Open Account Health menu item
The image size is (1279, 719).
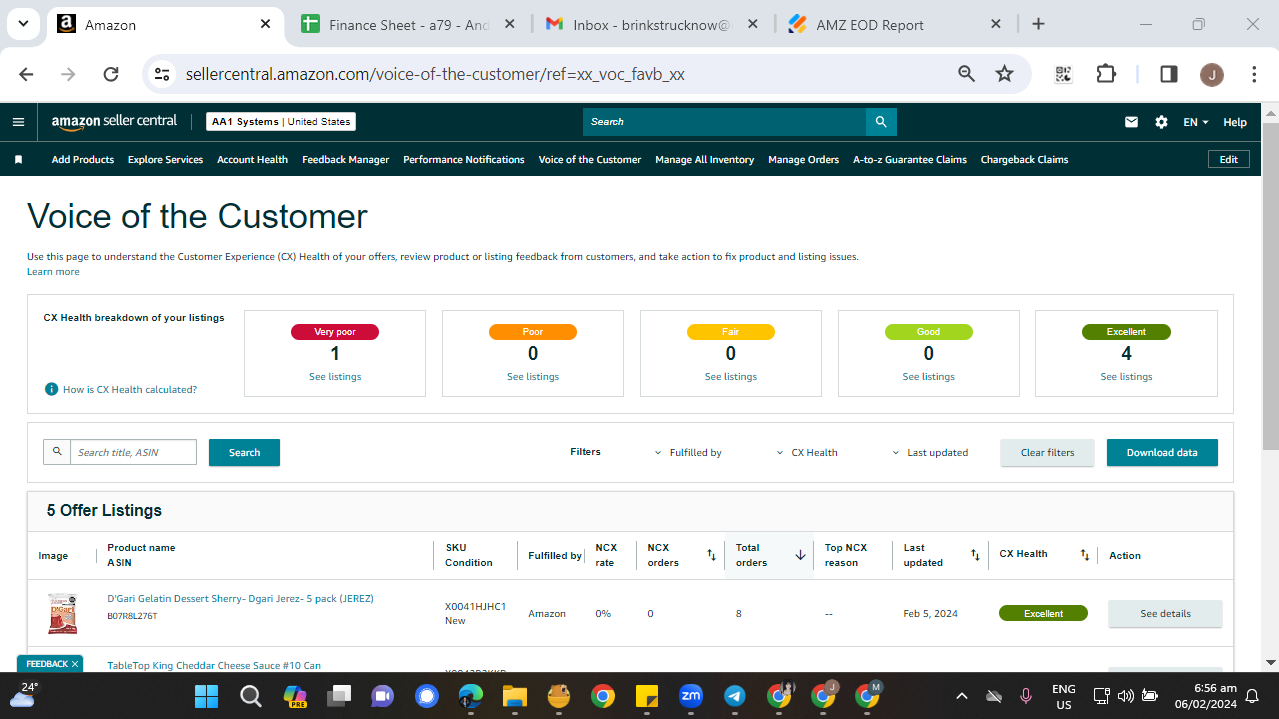click(252, 159)
